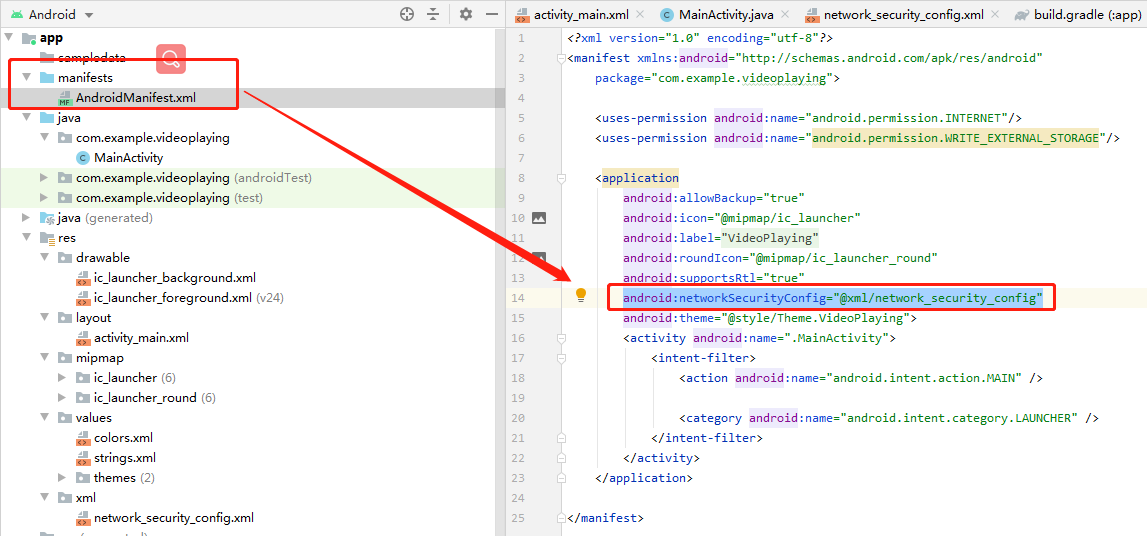Click the com.example.videoplaying package attribute value
The width and height of the screenshot is (1147, 536).
(741, 78)
